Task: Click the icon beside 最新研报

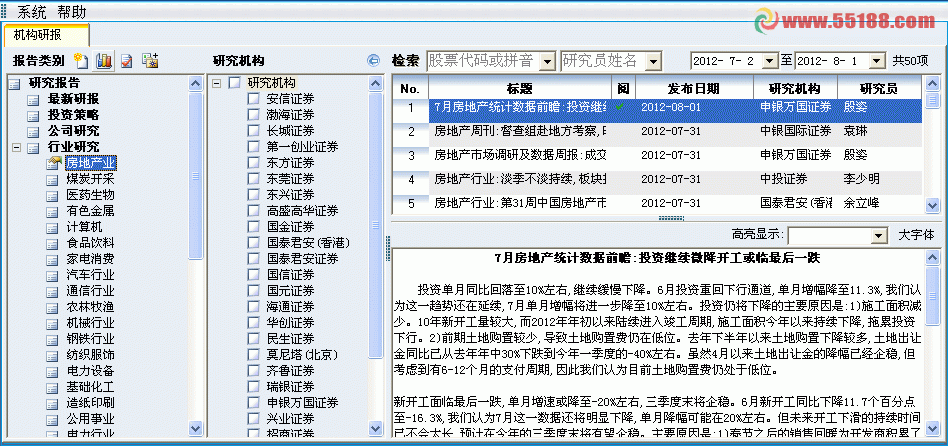Action: coord(33,99)
